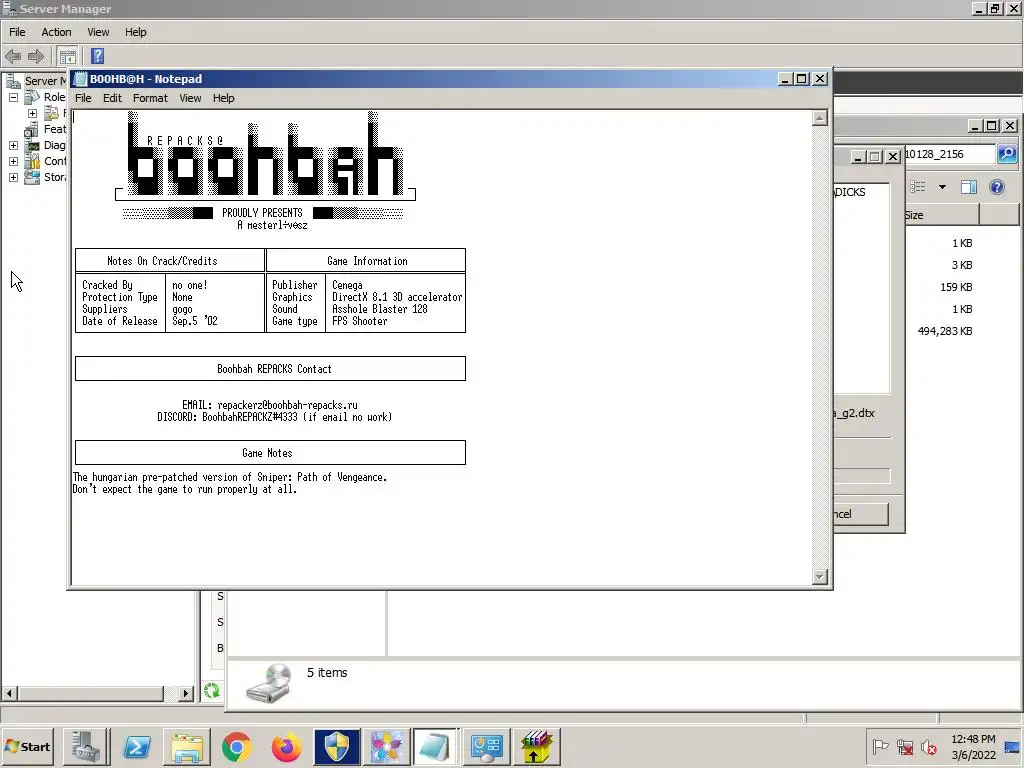
Task: Open the view options dropdown arrow in Explorer
Action: click(x=942, y=187)
